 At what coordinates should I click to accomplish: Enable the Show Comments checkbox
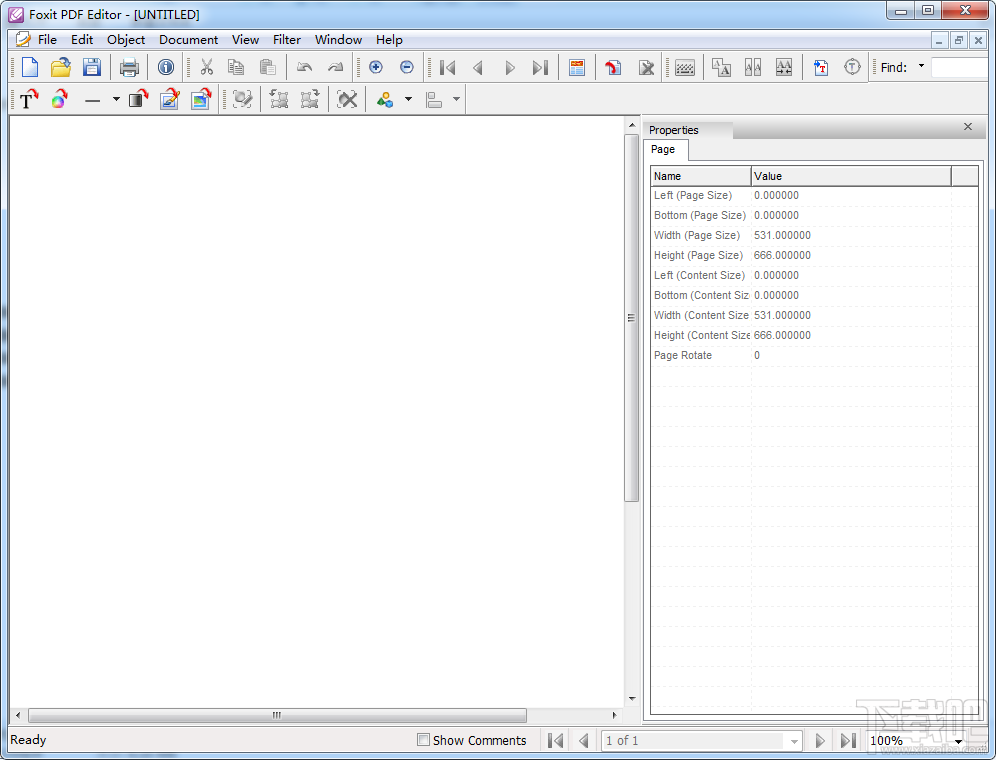(x=423, y=740)
